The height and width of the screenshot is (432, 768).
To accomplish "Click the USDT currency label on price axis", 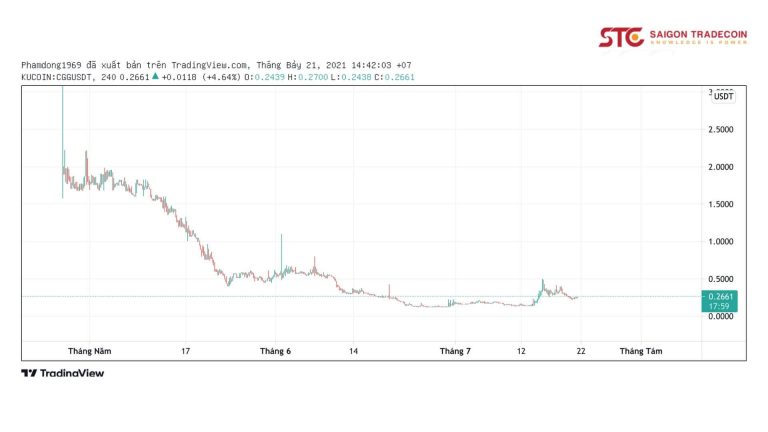I will [x=723, y=97].
